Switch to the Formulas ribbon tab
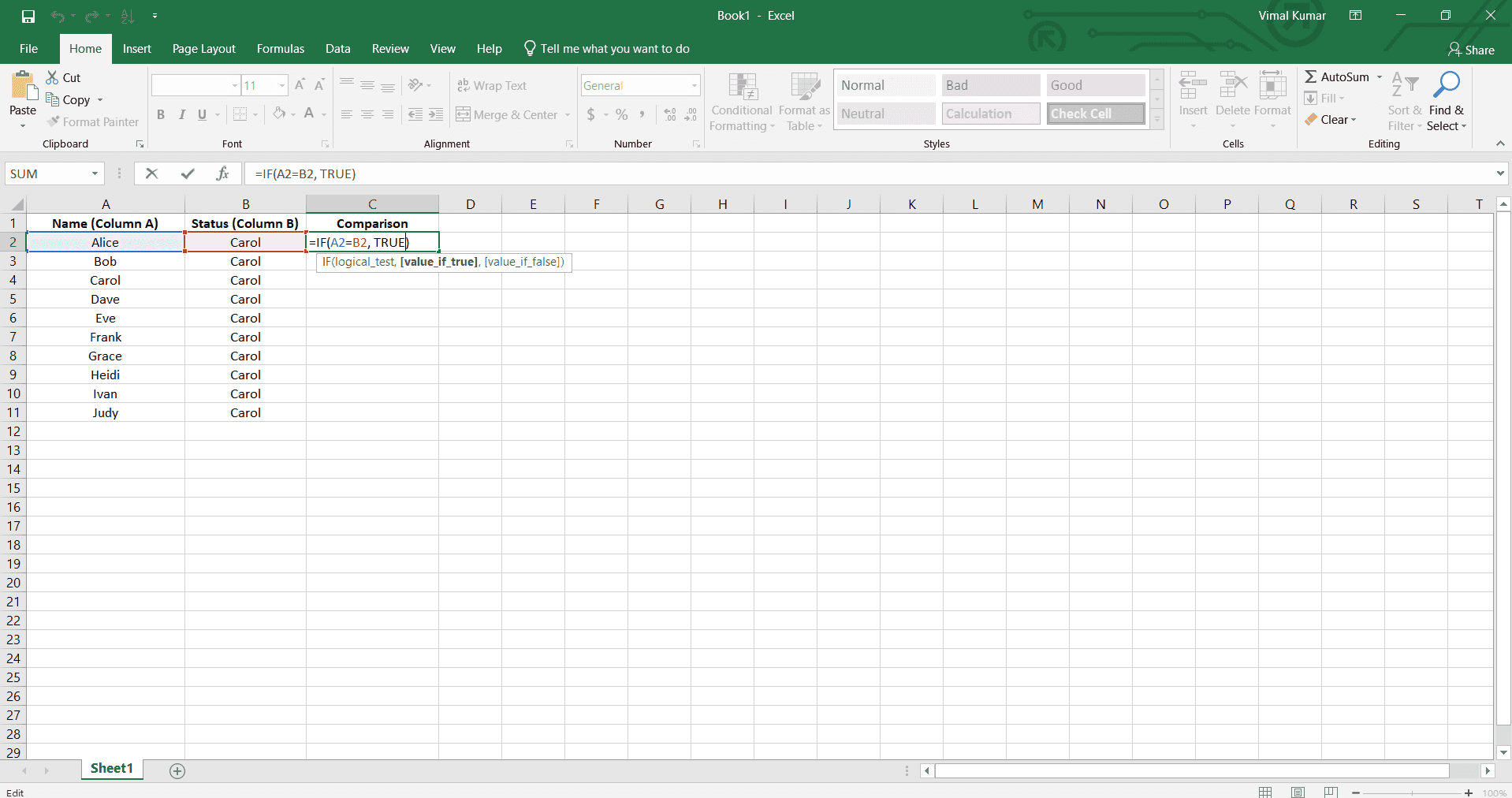The height and width of the screenshot is (798, 1512). pyautogui.click(x=280, y=48)
